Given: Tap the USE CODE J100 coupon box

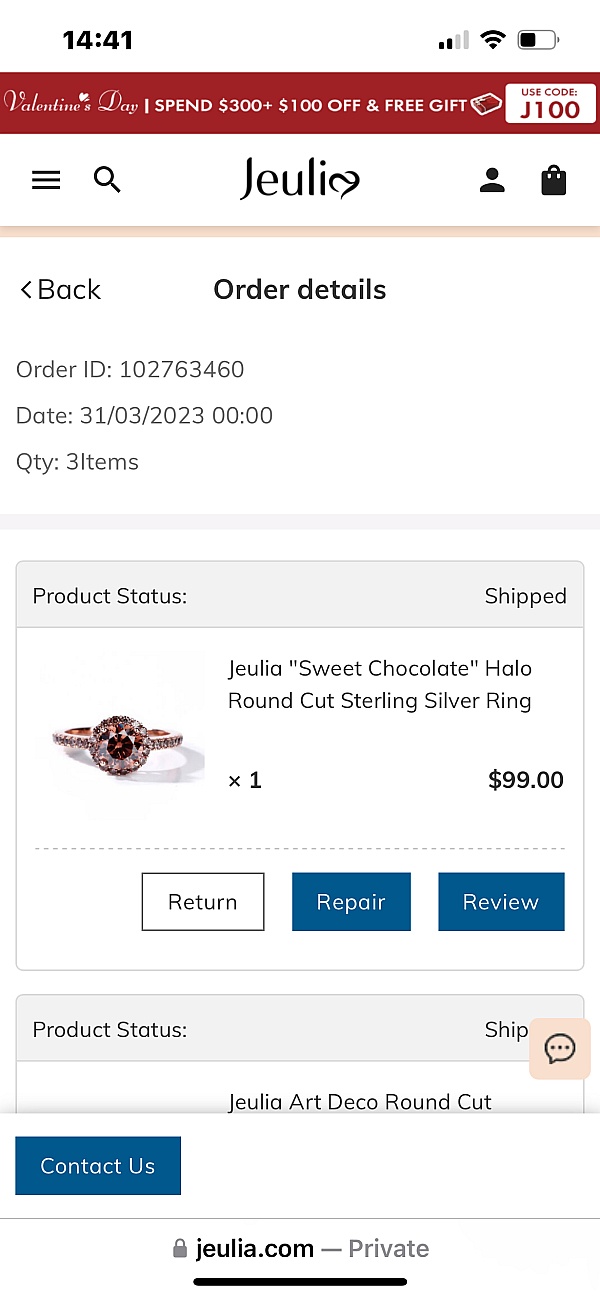Looking at the screenshot, I should point(550,103).
